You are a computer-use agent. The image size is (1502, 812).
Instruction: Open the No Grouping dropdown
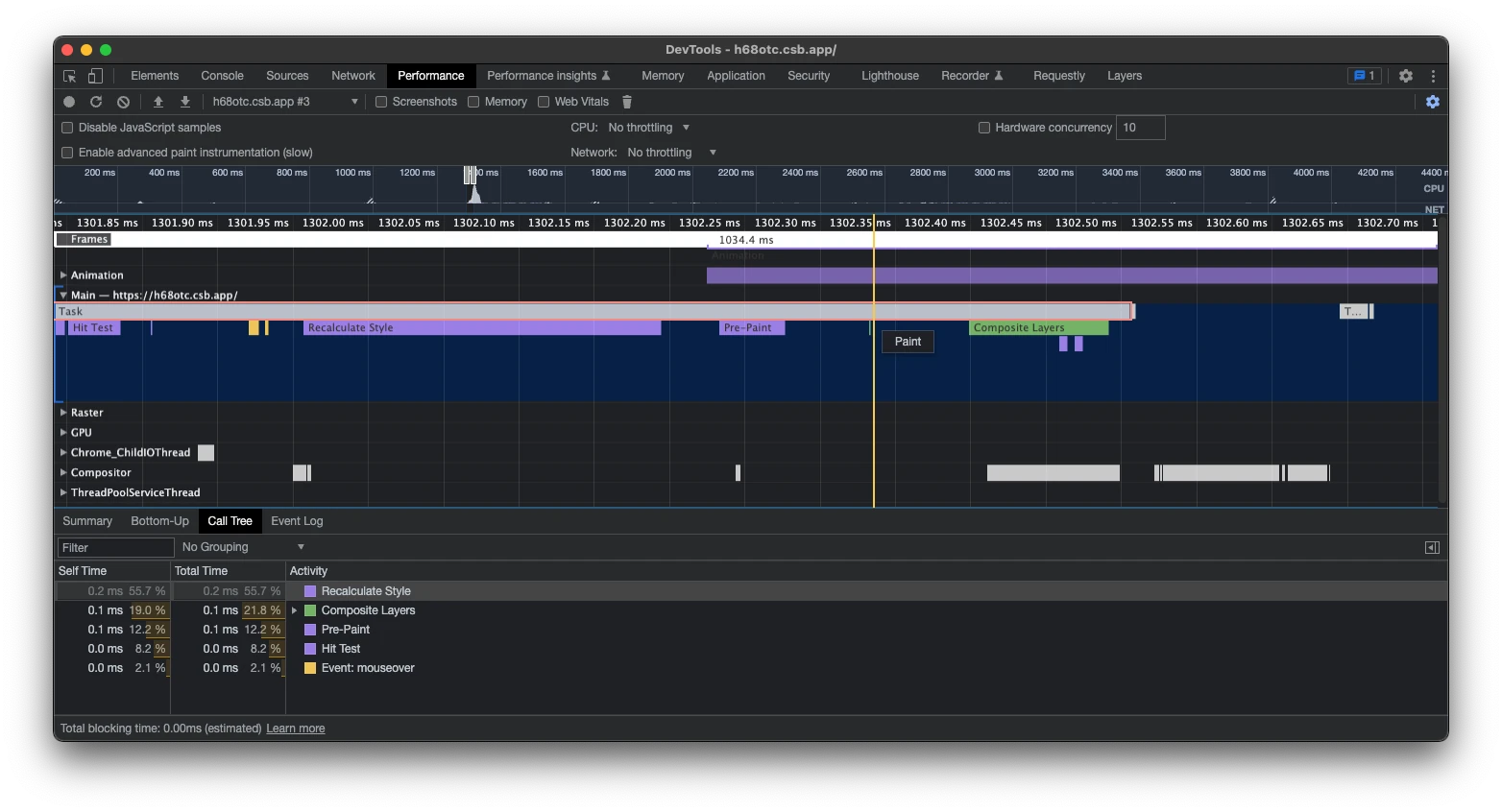point(244,547)
